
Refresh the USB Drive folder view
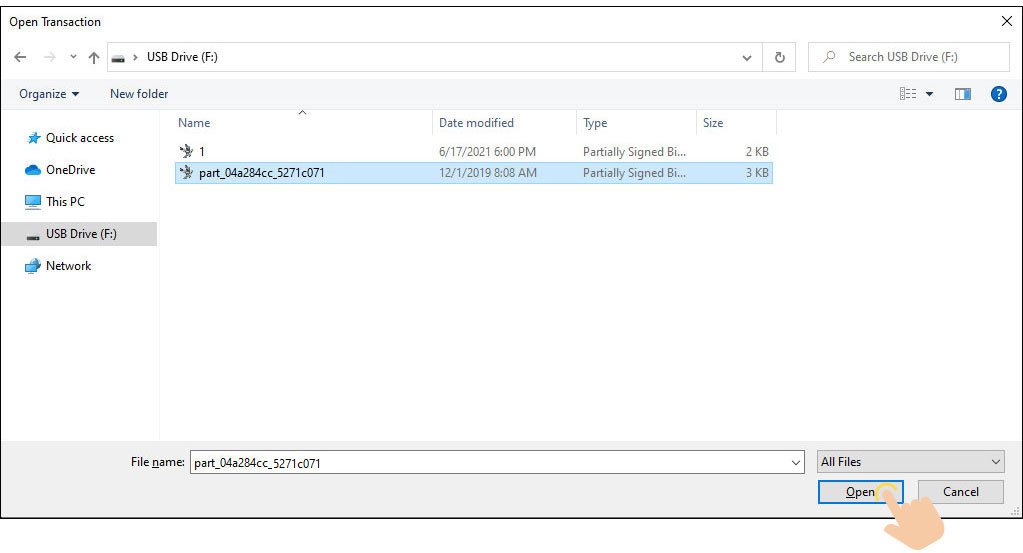click(780, 57)
